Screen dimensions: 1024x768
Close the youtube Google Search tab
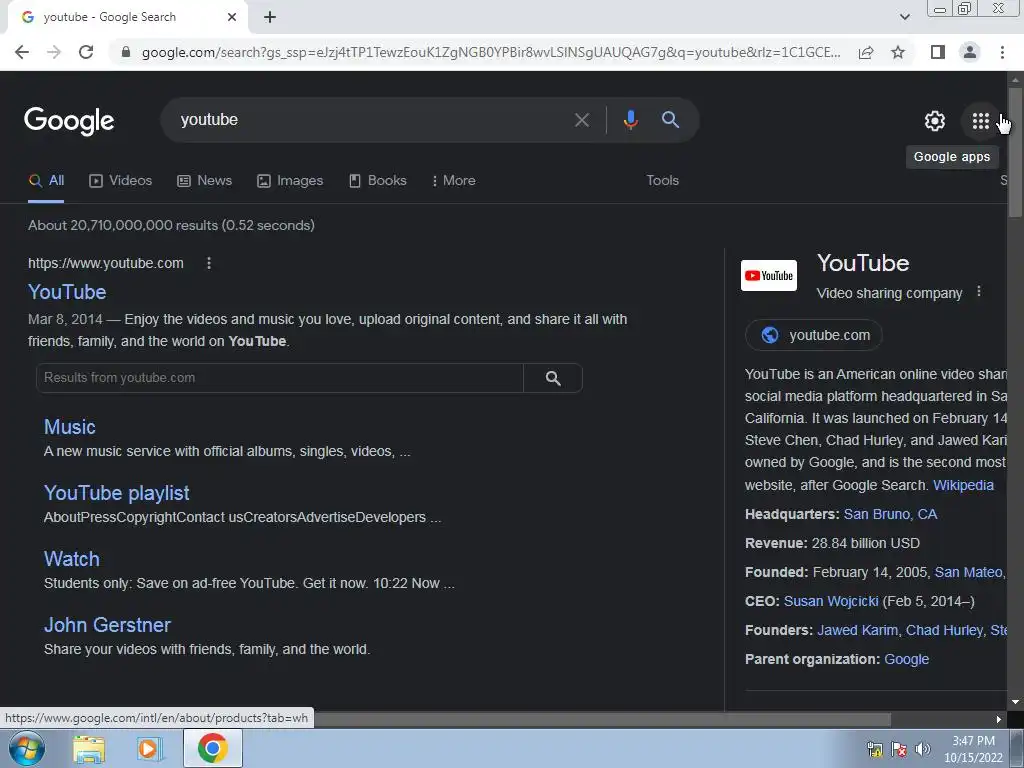click(x=232, y=17)
